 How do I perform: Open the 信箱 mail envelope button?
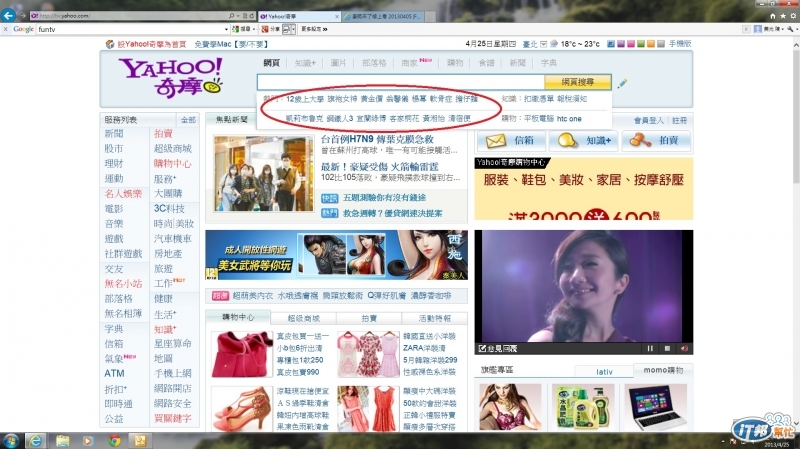[510, 140]
